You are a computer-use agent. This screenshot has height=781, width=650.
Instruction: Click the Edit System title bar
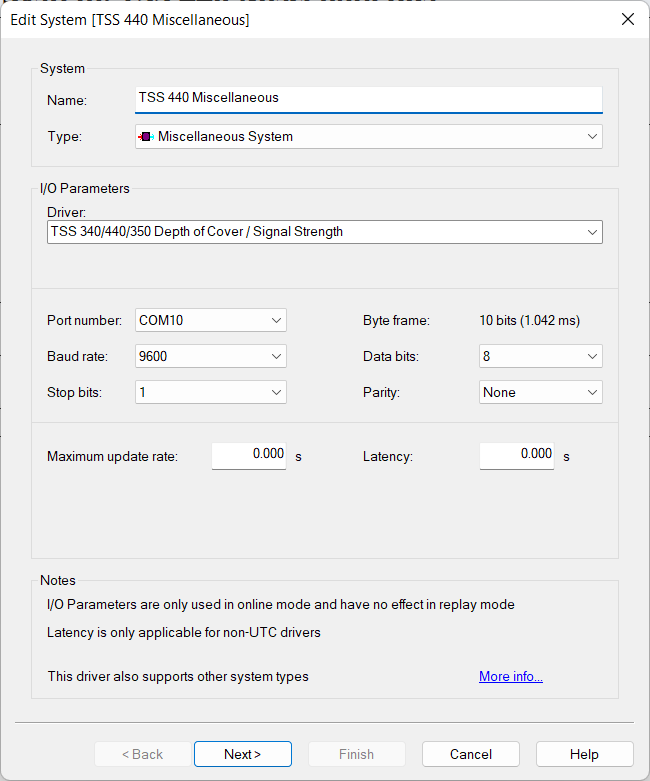pyautogui.click(x=300, y=19)
